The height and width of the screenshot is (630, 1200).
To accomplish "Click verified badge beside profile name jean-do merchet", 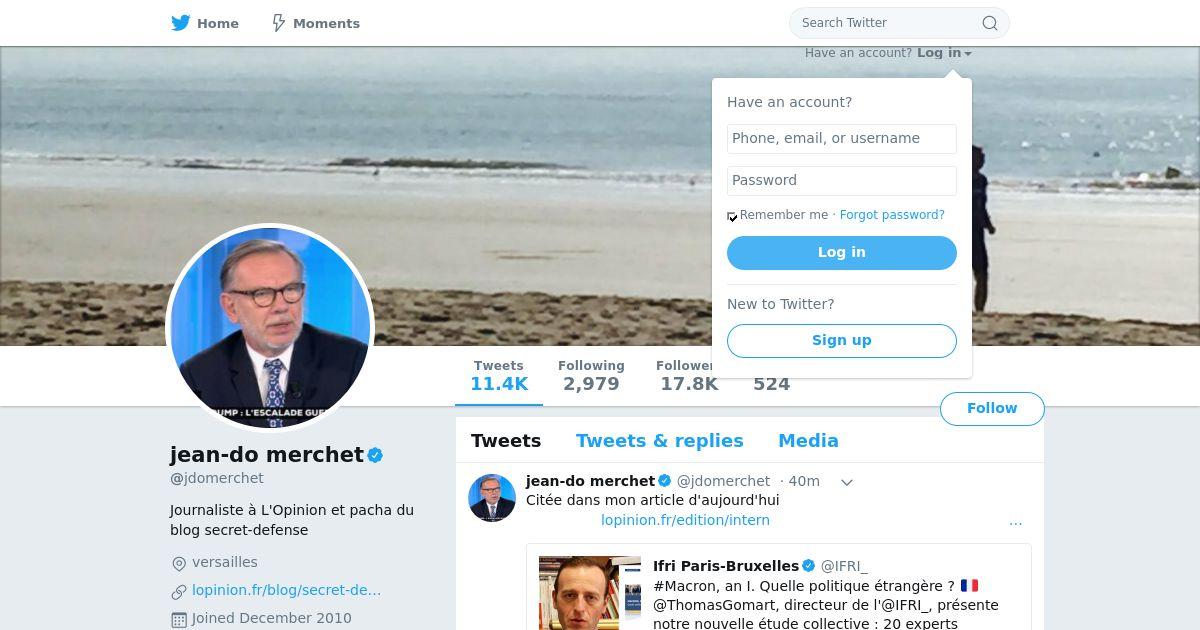I will 376,455.
